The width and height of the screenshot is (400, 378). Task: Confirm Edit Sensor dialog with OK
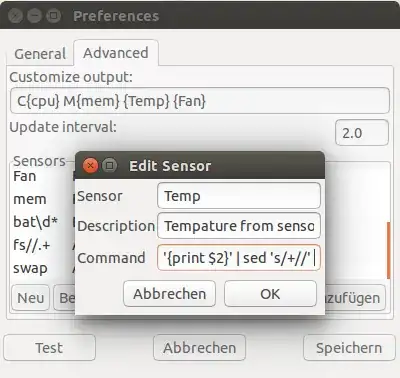[x=270, y=294]
